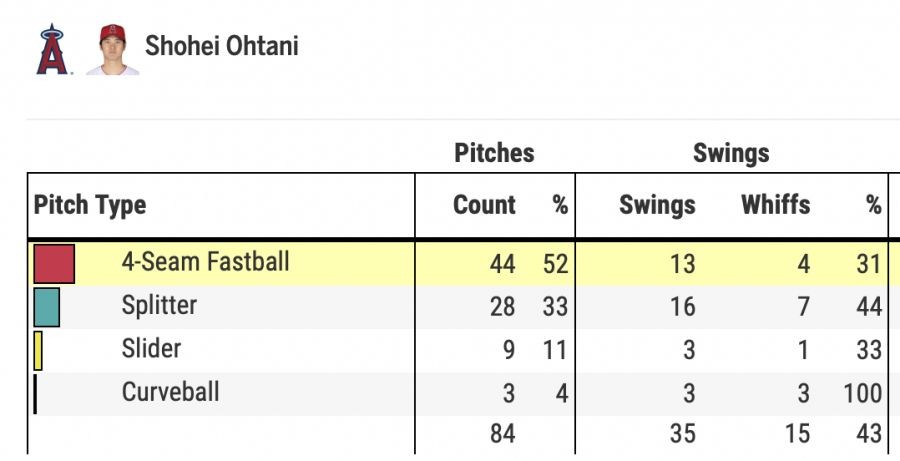Viewport: 900px width, 461px height.
Task: Select the Slider row label
Action: [x=151, y=349]
